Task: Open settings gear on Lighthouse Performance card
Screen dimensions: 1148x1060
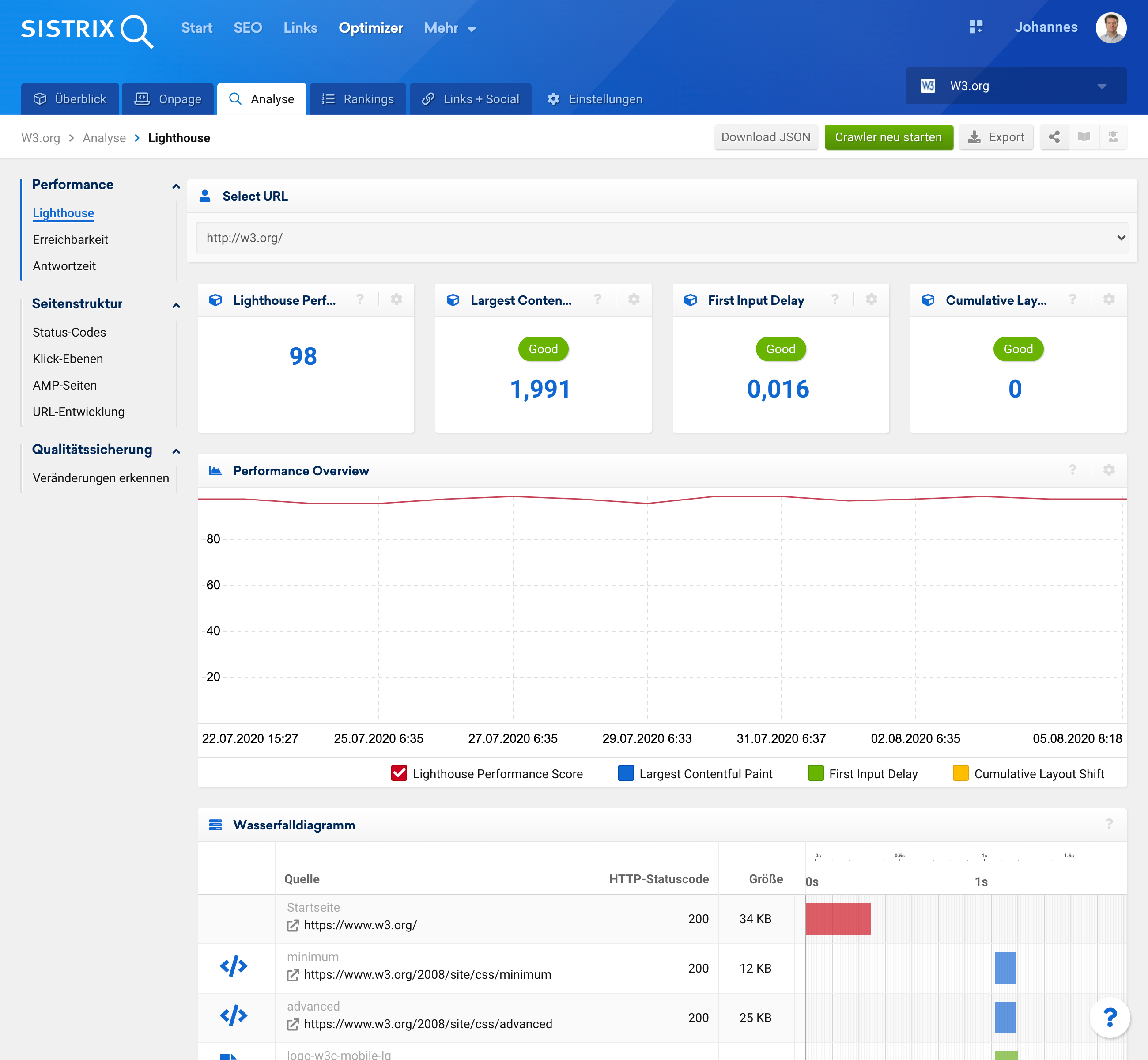Action: click(x=396, y=299)
